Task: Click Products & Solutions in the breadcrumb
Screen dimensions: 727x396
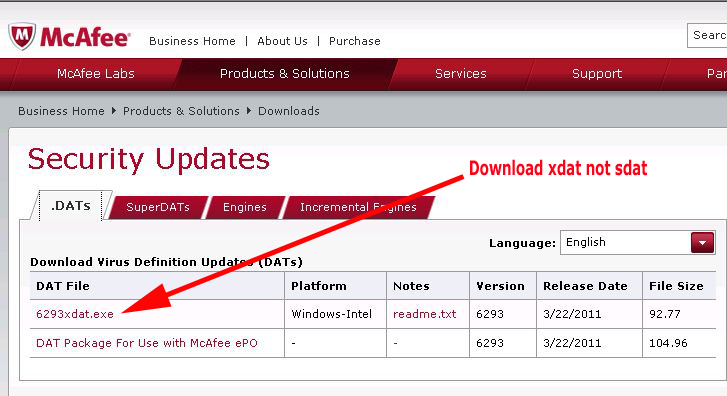Action: click(x=181, y=111)
